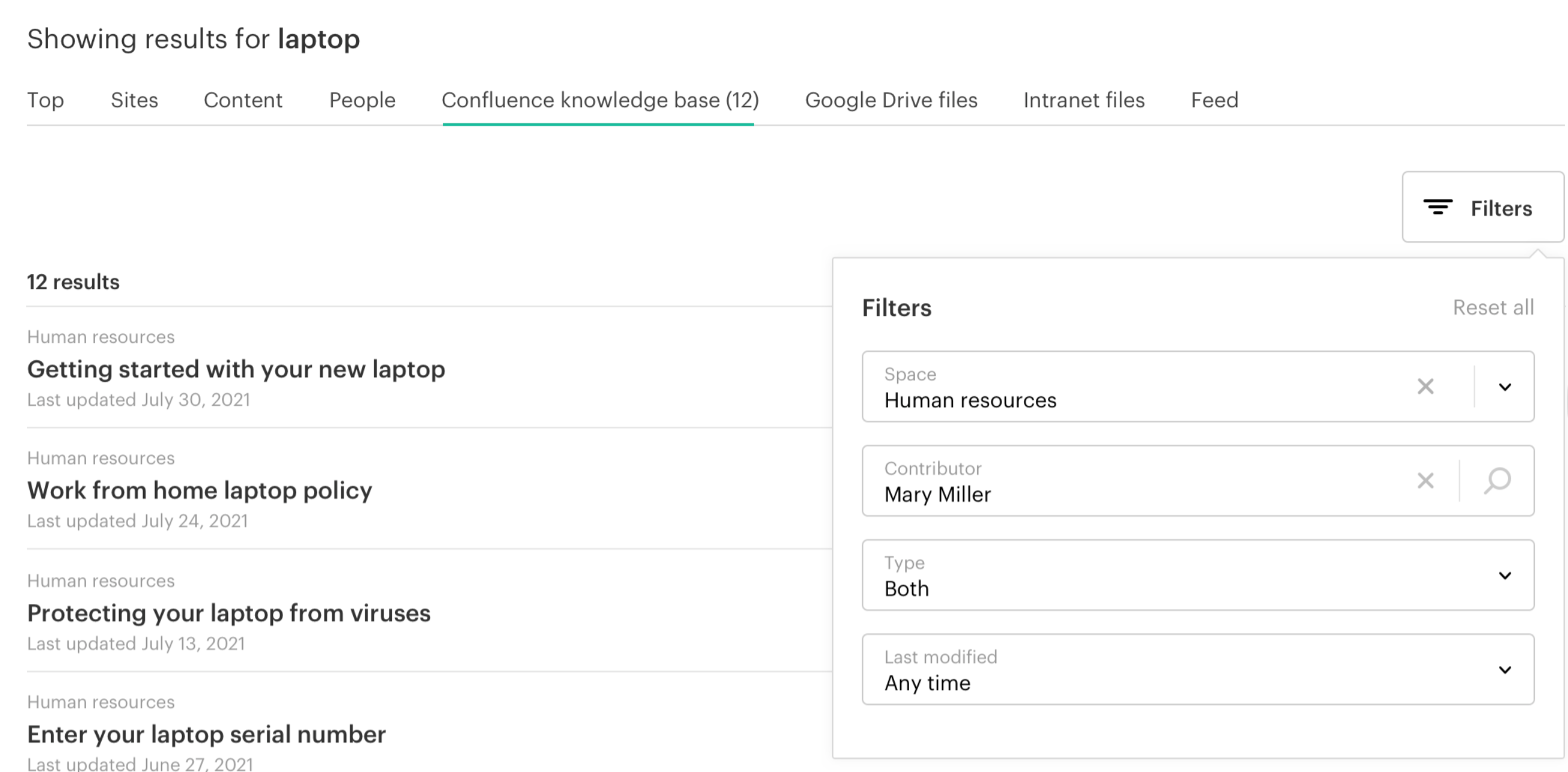This screenshot has width=1568, height=772.
Task: Open the Last modified Any time dropdown
Action: click(x=1198, y=670)
